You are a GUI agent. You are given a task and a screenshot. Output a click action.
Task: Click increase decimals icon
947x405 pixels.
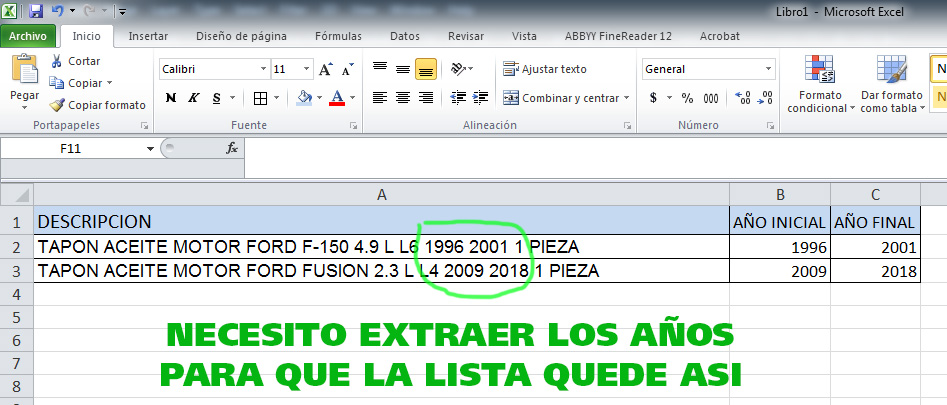(743, 98)
